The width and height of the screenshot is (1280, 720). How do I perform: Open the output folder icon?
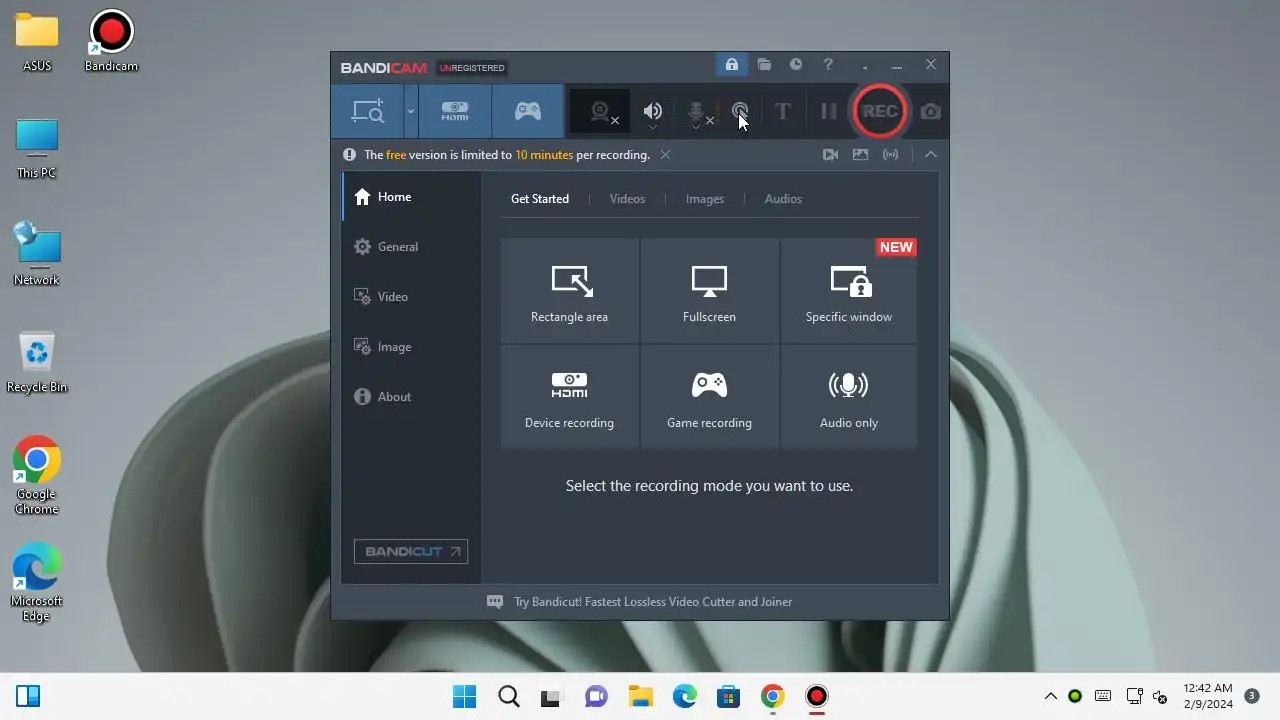(x=764, y=65)
